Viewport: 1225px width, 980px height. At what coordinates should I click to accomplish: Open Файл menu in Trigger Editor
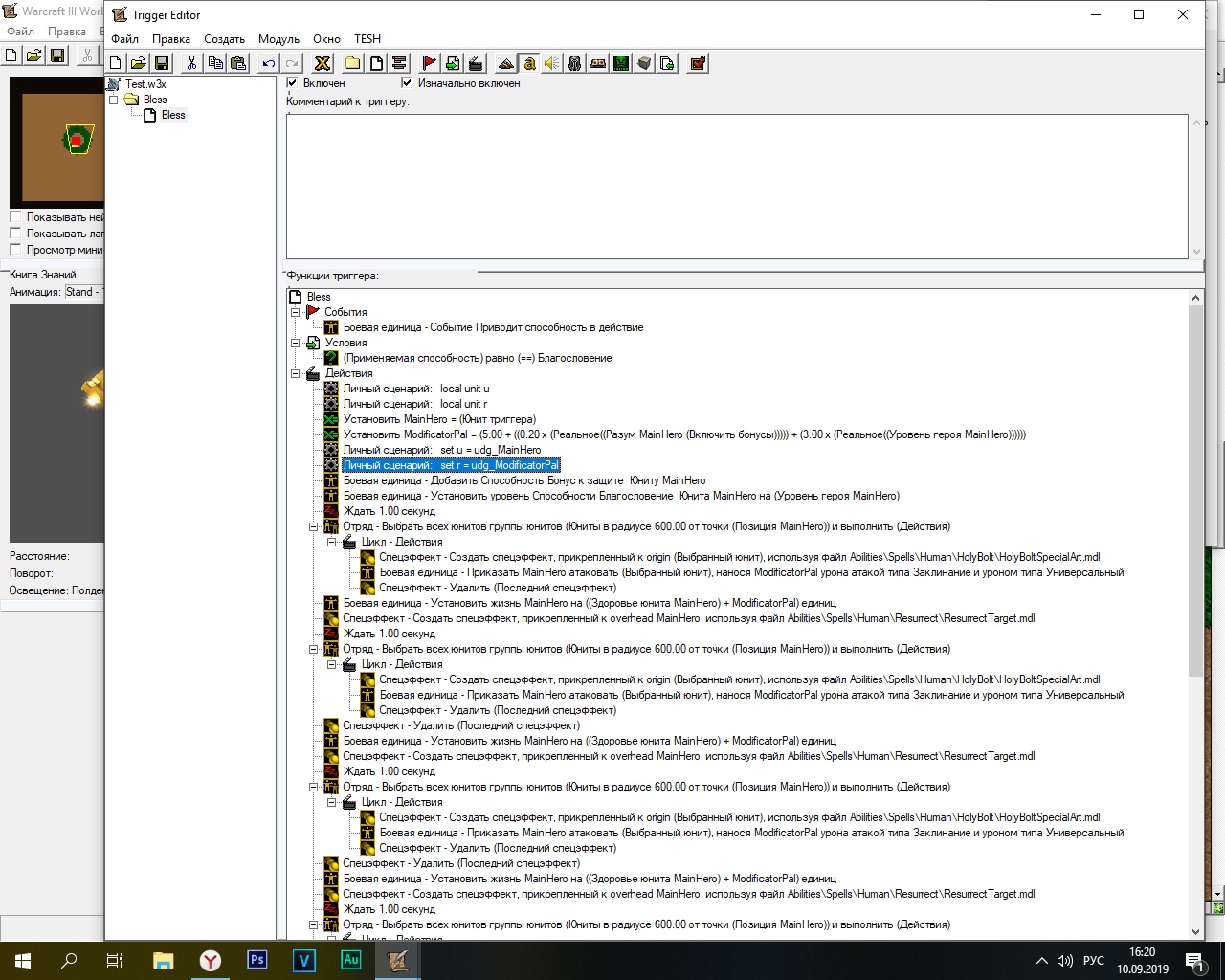pos(124,39)
